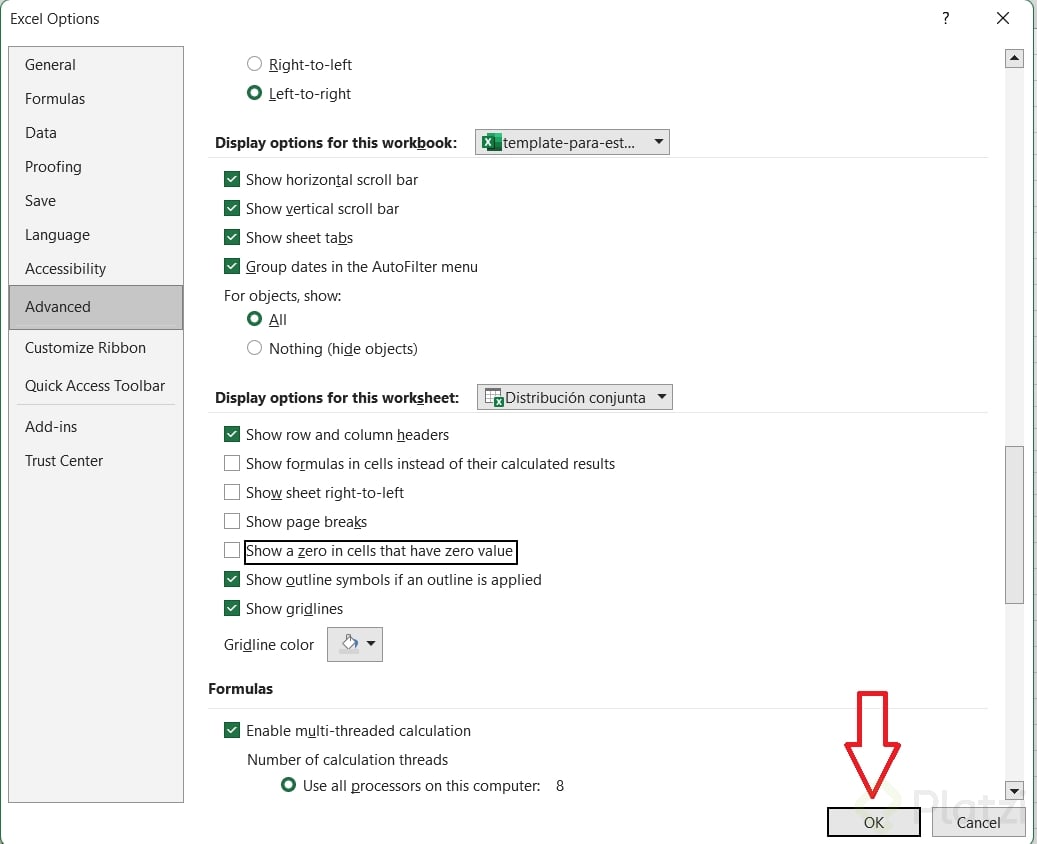The image size is (1037, 844).
Task: Choose Nothing (hide objects) option
Action: (254, 348)
